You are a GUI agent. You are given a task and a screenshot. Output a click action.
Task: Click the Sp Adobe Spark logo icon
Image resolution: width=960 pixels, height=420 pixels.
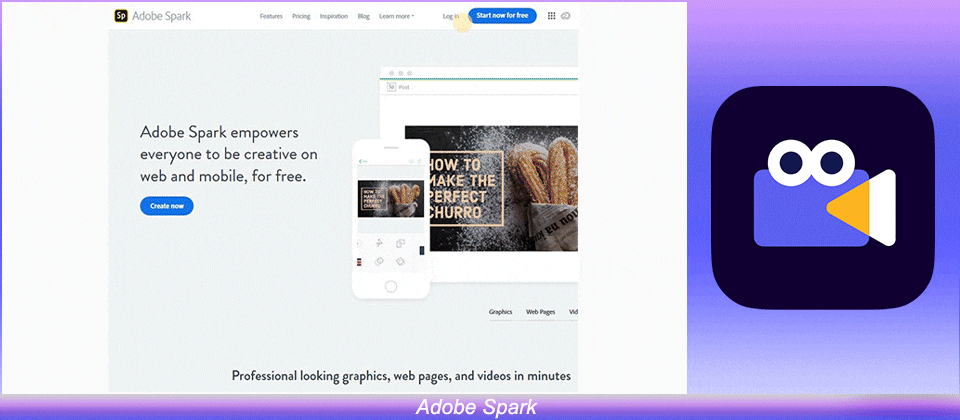coord(121,16)
